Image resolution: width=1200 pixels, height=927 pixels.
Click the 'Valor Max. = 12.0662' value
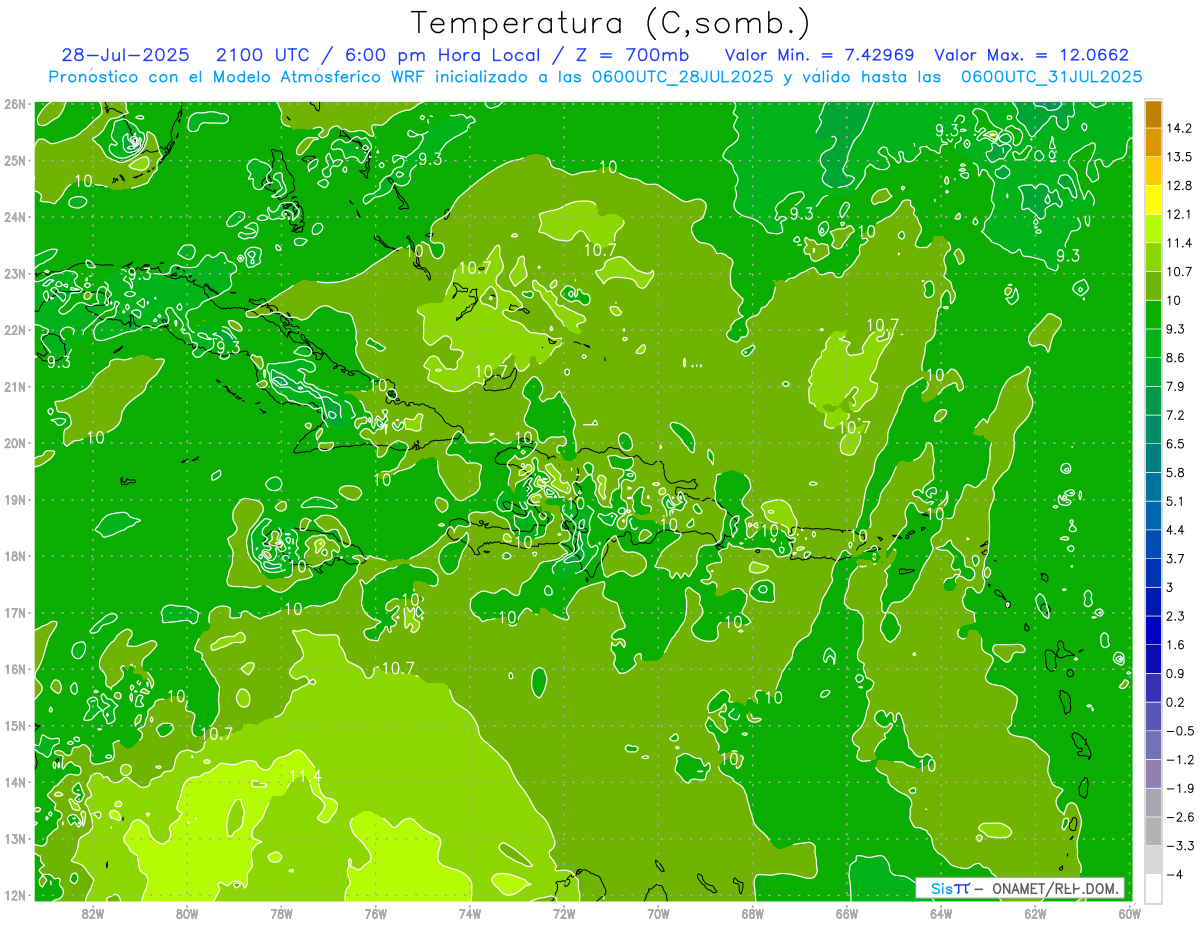[1031, 55]
